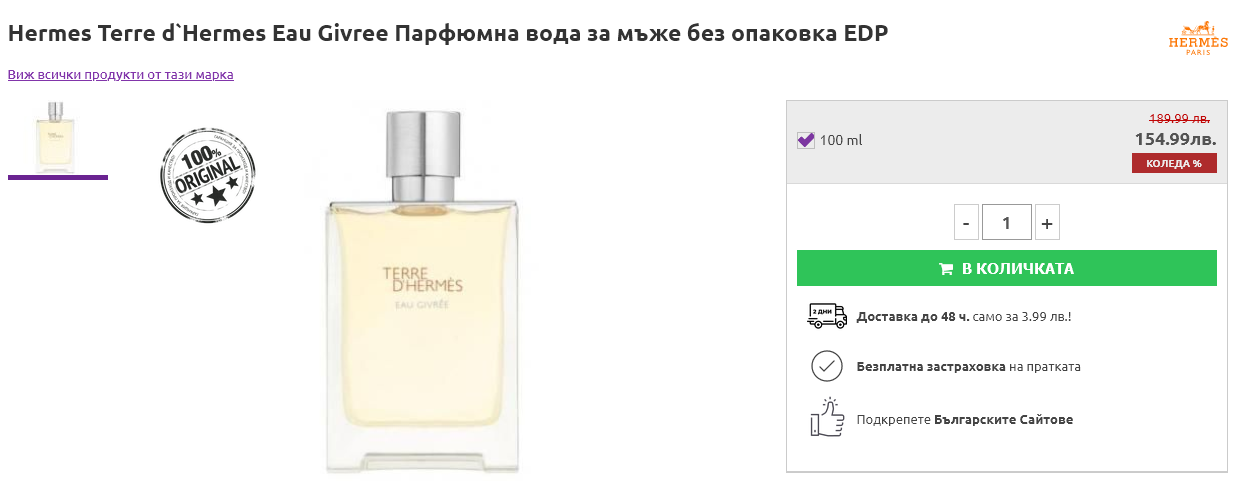Select the small bottle thumbnail image
Image resolution: width=1246 pixels, height=497 pixels.
coord(56,136)
